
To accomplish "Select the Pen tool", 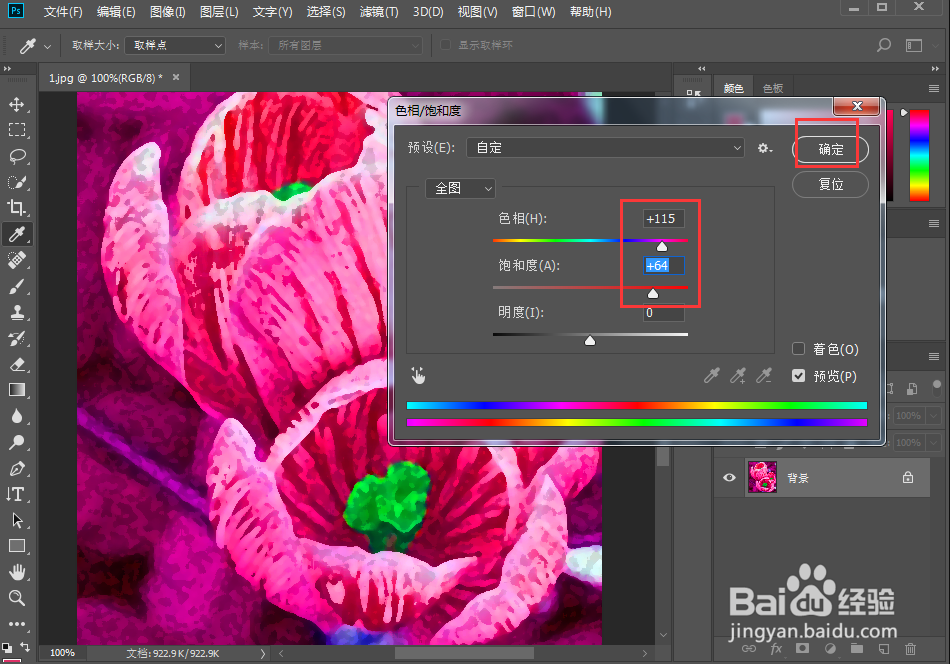I will pyautogui.click(x=16, y=468).
